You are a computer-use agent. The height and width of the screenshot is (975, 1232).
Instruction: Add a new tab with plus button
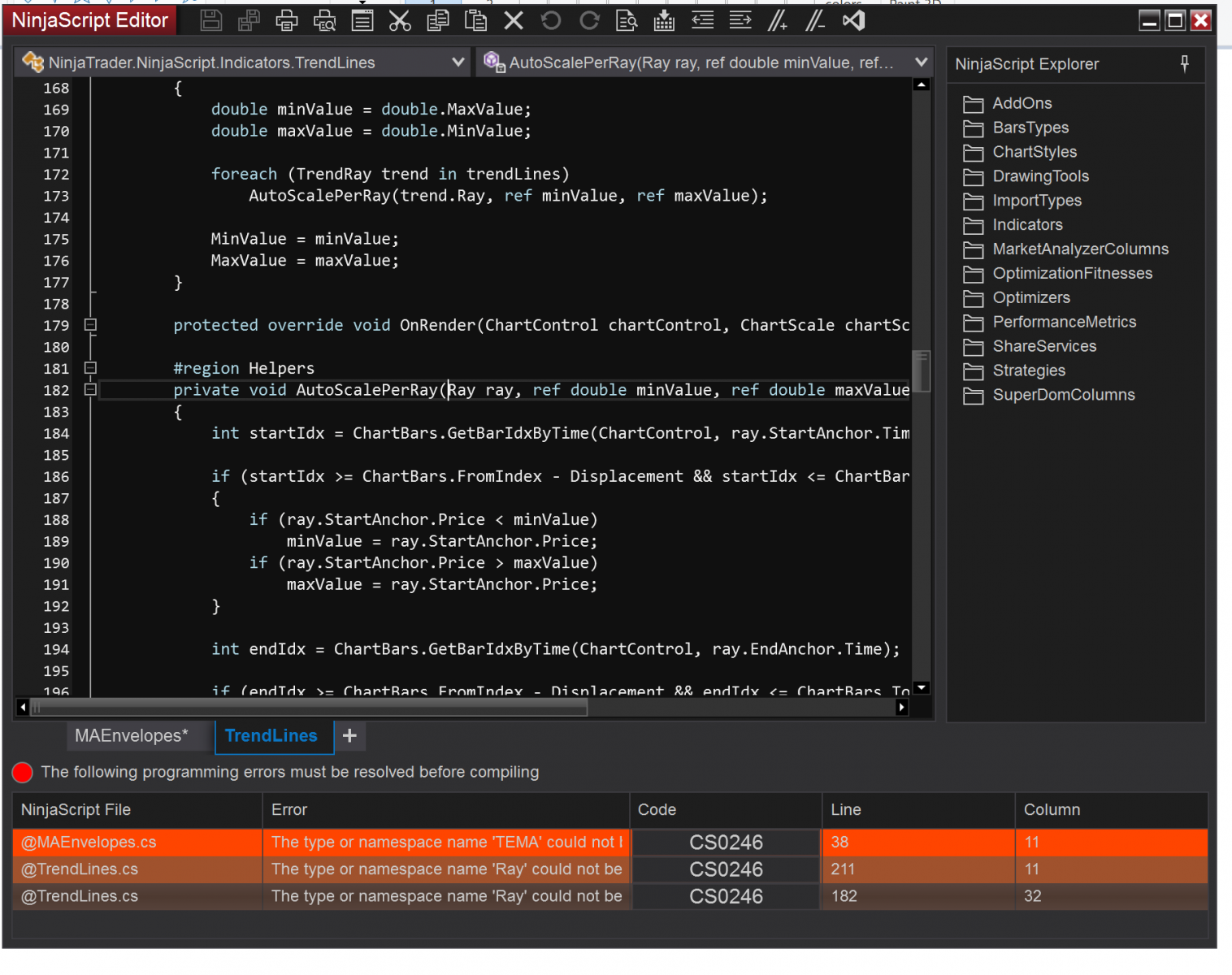point(349,736)
